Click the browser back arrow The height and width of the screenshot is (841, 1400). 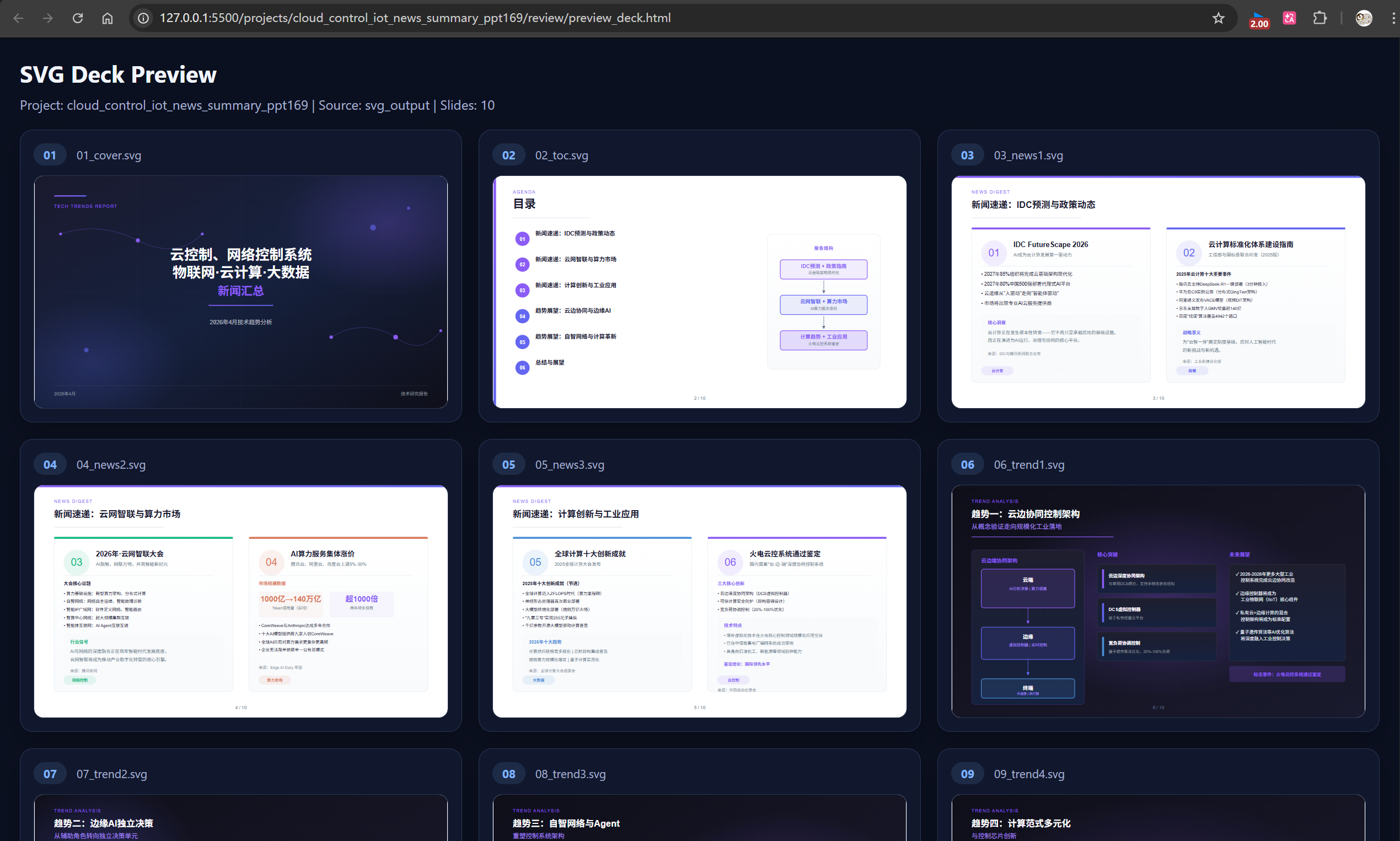pyautogui.click(x=18, y=18)
